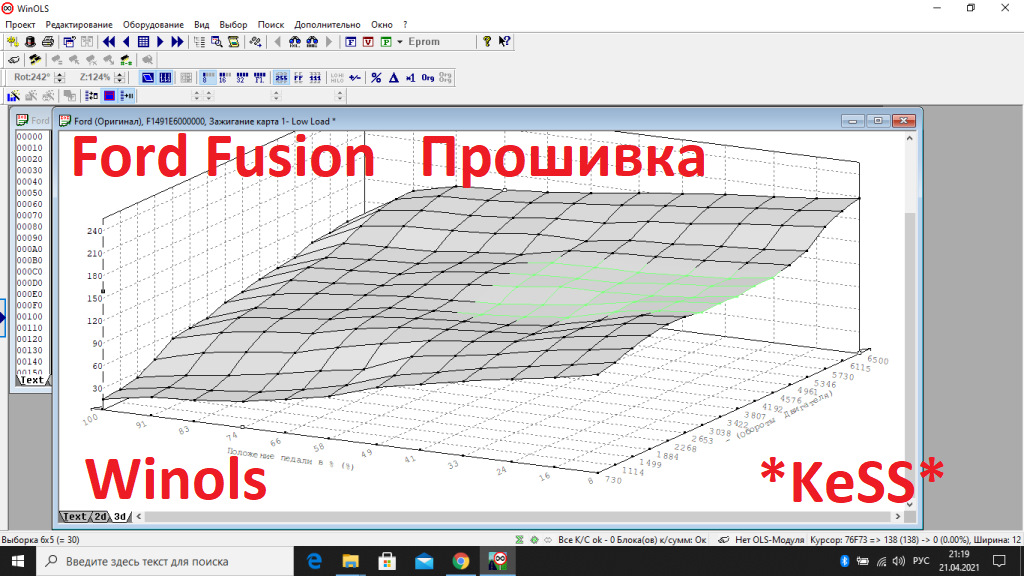Toggle the blue 3D perspective view button

pos(148,78)
